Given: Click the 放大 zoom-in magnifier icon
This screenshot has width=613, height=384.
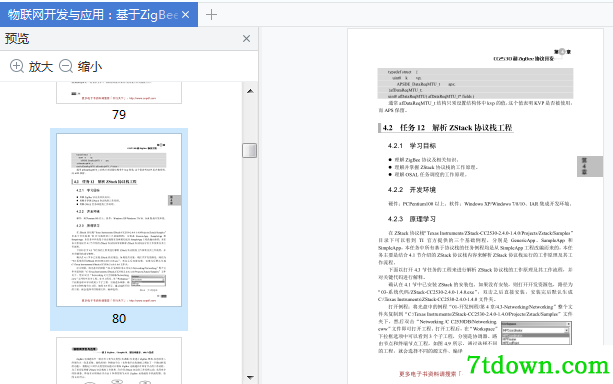Looking at the screenshot, I should 17,66.
